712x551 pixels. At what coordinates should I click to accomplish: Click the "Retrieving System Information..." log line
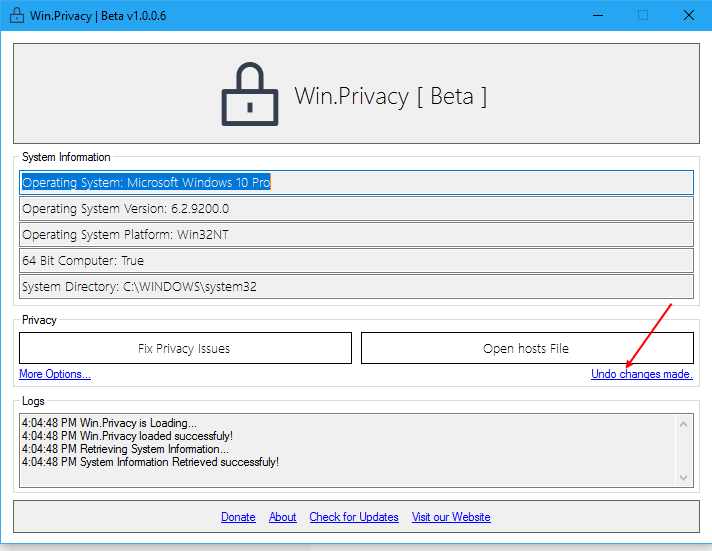125,449
